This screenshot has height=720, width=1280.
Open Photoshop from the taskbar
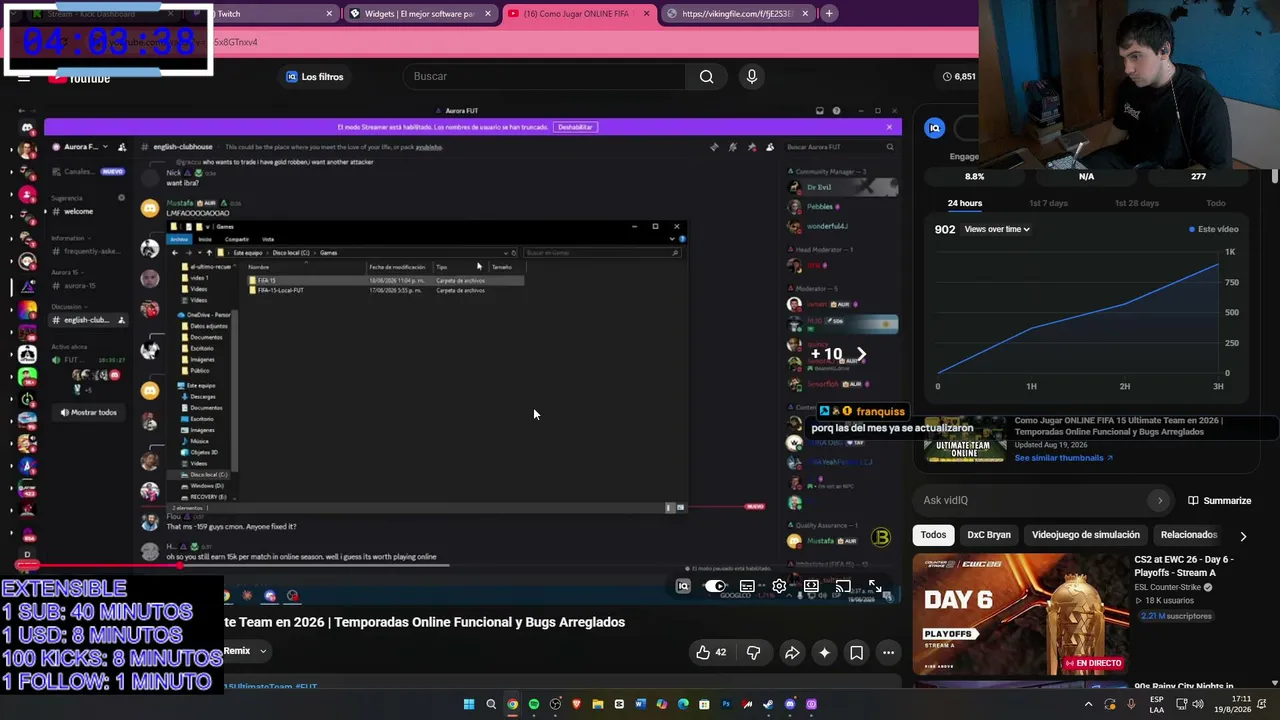[x=726, y=704]
